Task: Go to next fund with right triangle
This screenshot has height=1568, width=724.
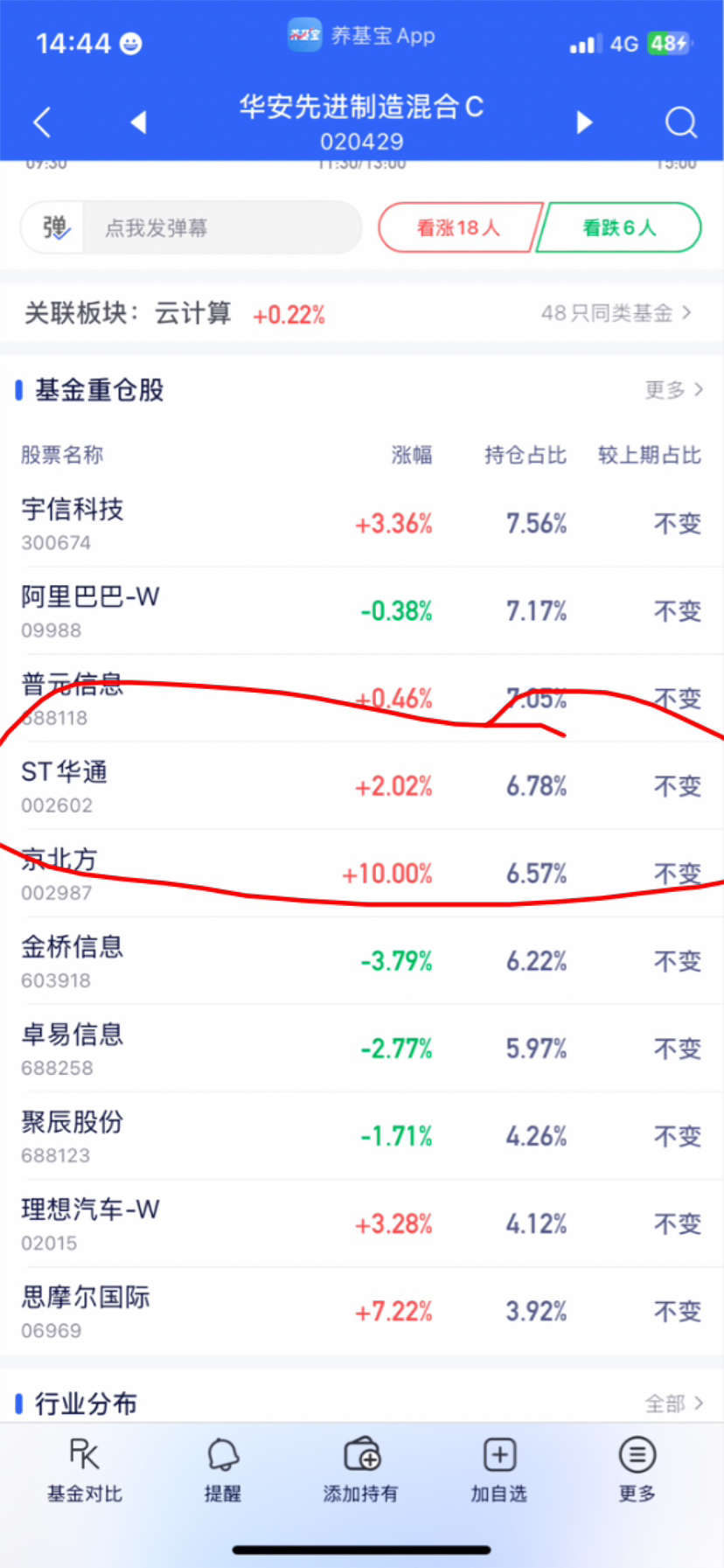Action: 585,122
